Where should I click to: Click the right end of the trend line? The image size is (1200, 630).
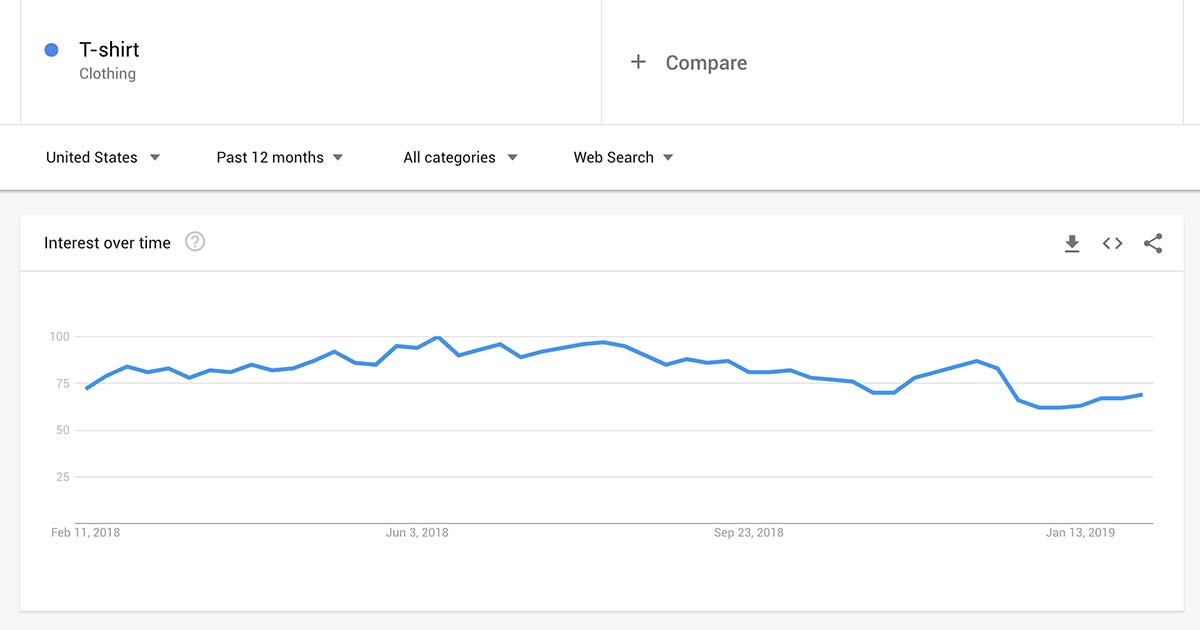coord(1141,395)
